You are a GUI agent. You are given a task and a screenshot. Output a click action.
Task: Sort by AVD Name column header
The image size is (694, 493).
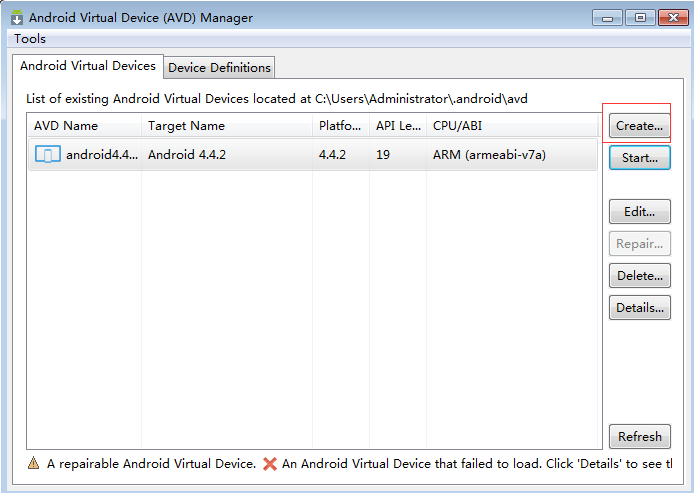coord(84,126)
